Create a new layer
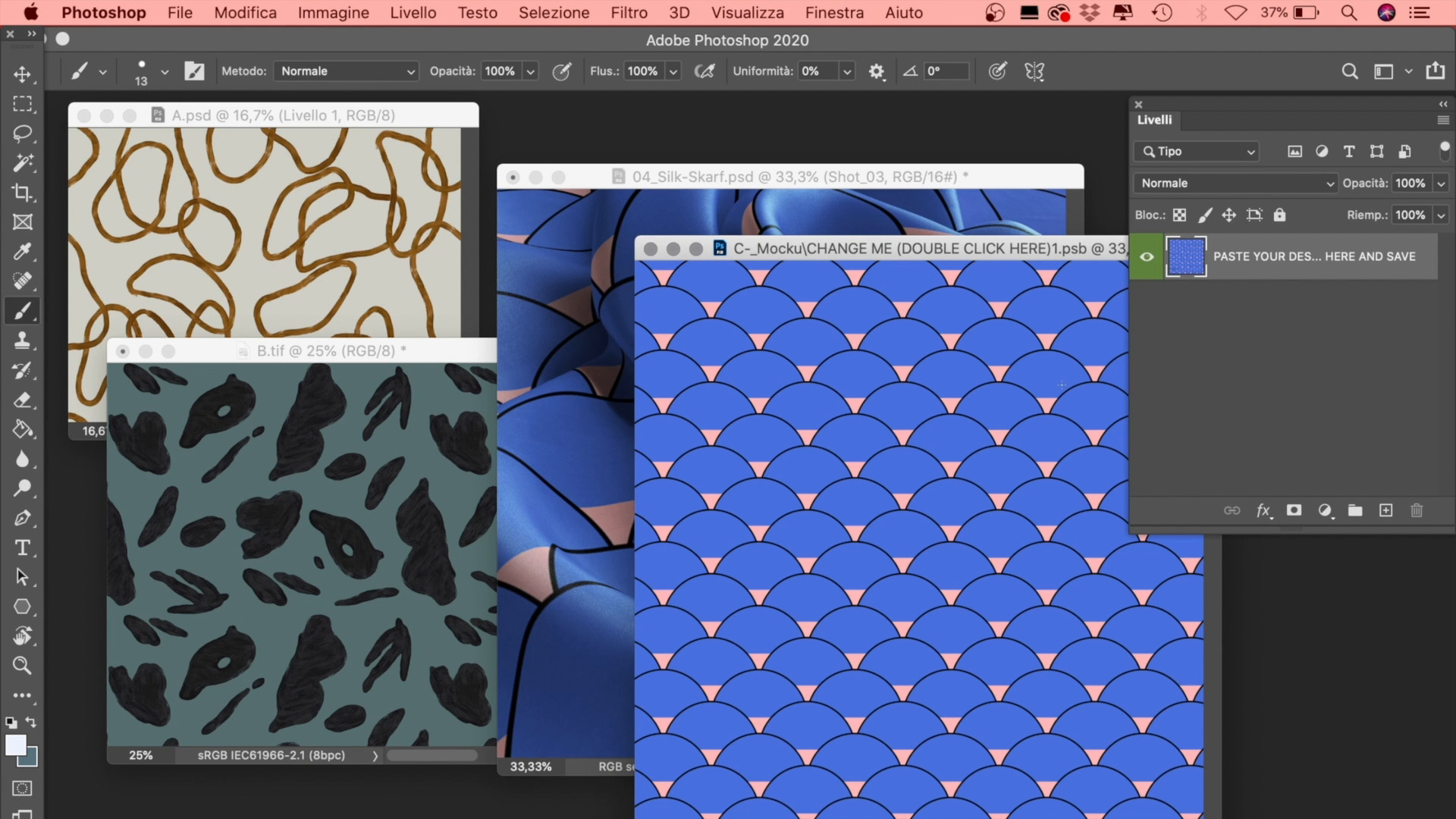 pos(1385,510)
